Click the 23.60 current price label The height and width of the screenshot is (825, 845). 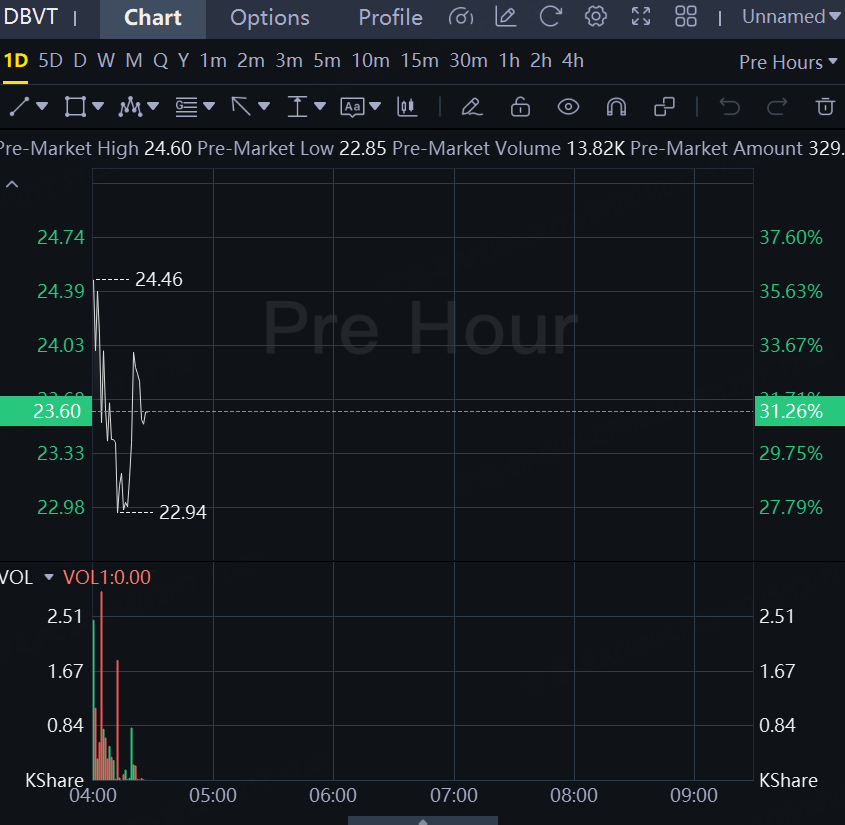point(45,411)
